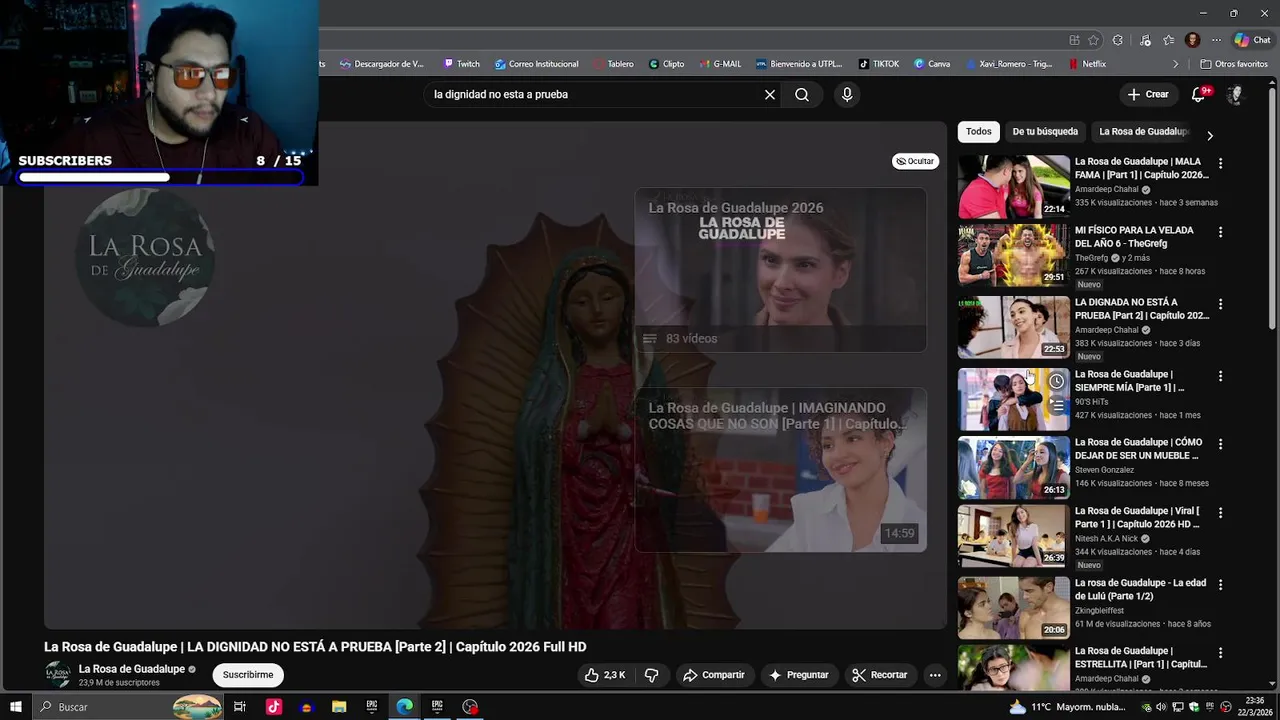Viewport: 1280px width, 720px height.
Task: Open La Rosa de Guadalupe channel name link
Action: pyautogui.click(x=132, y=669)
